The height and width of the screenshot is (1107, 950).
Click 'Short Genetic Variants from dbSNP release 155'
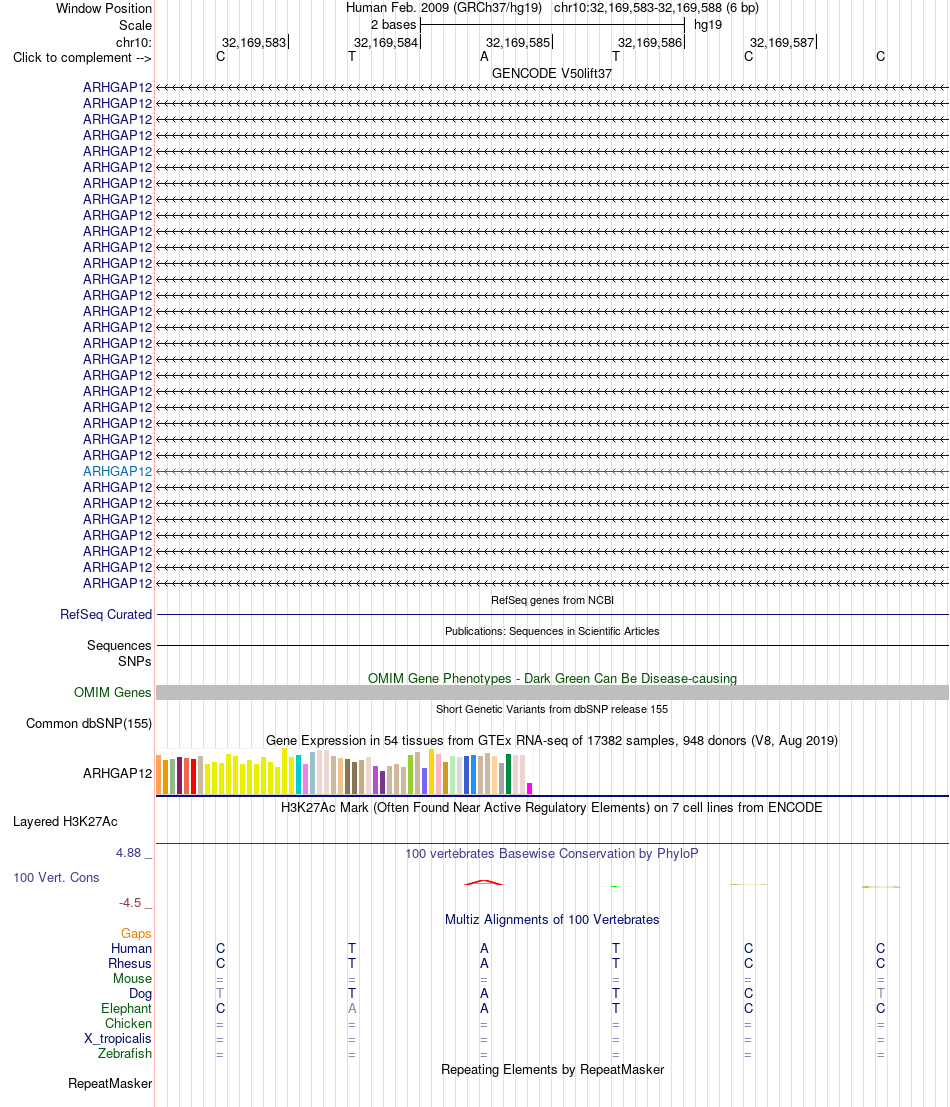tap(552, 709)
